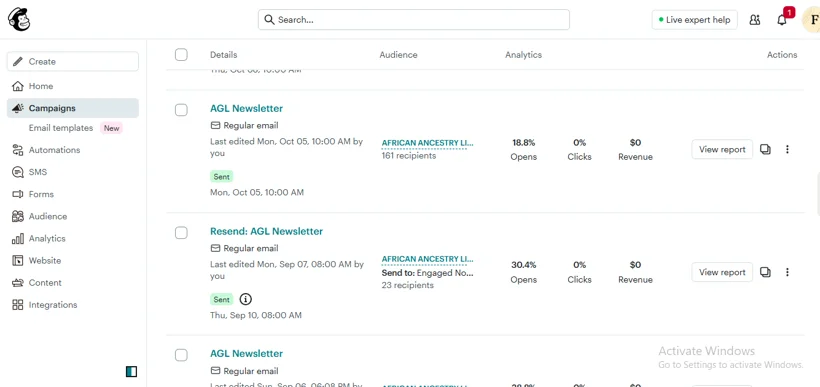
Task: View report for Resend: AGL Newsletter
Action: pos(722,272)
